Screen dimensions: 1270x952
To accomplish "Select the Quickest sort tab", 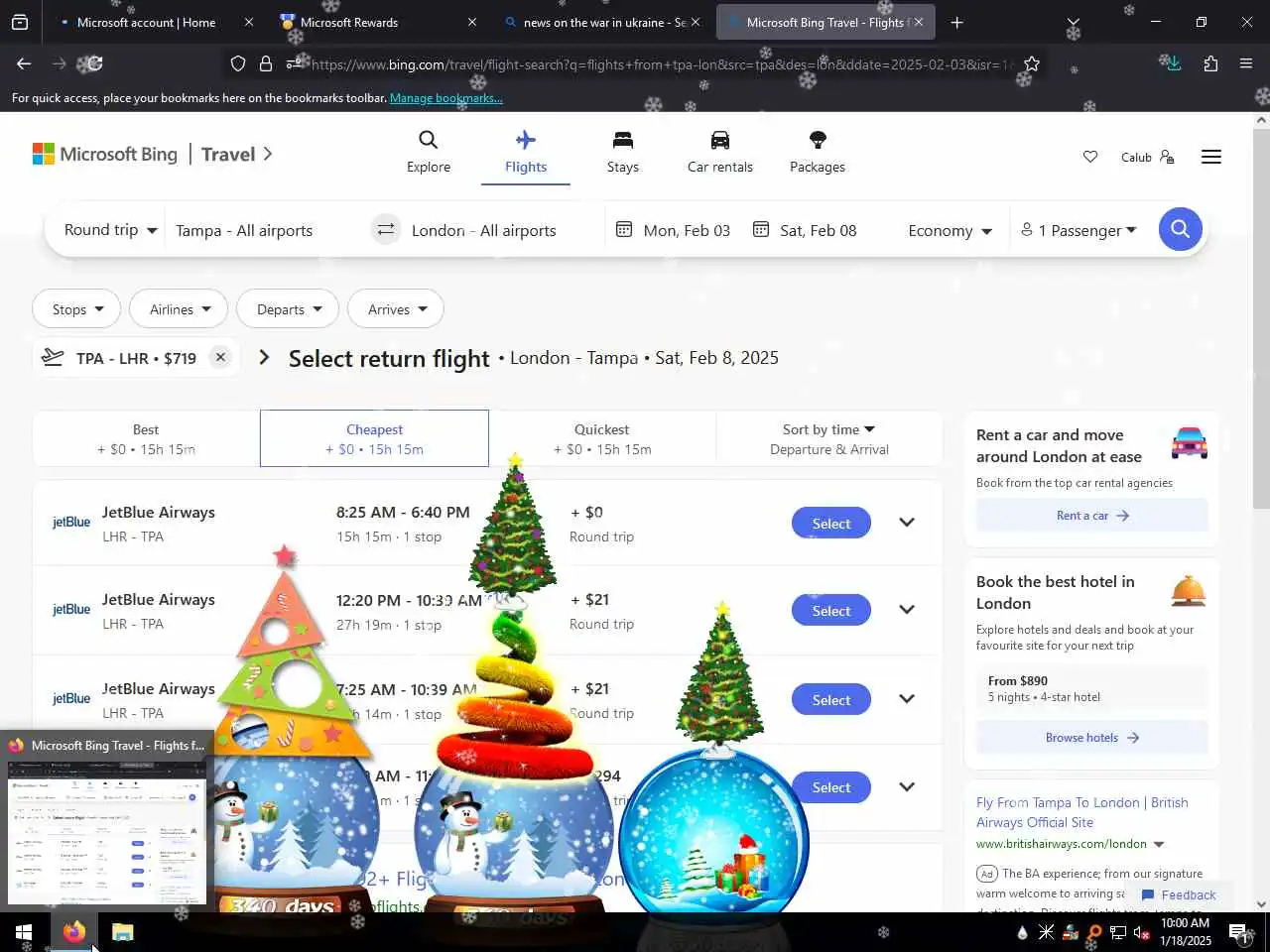I will click(602, 438).
